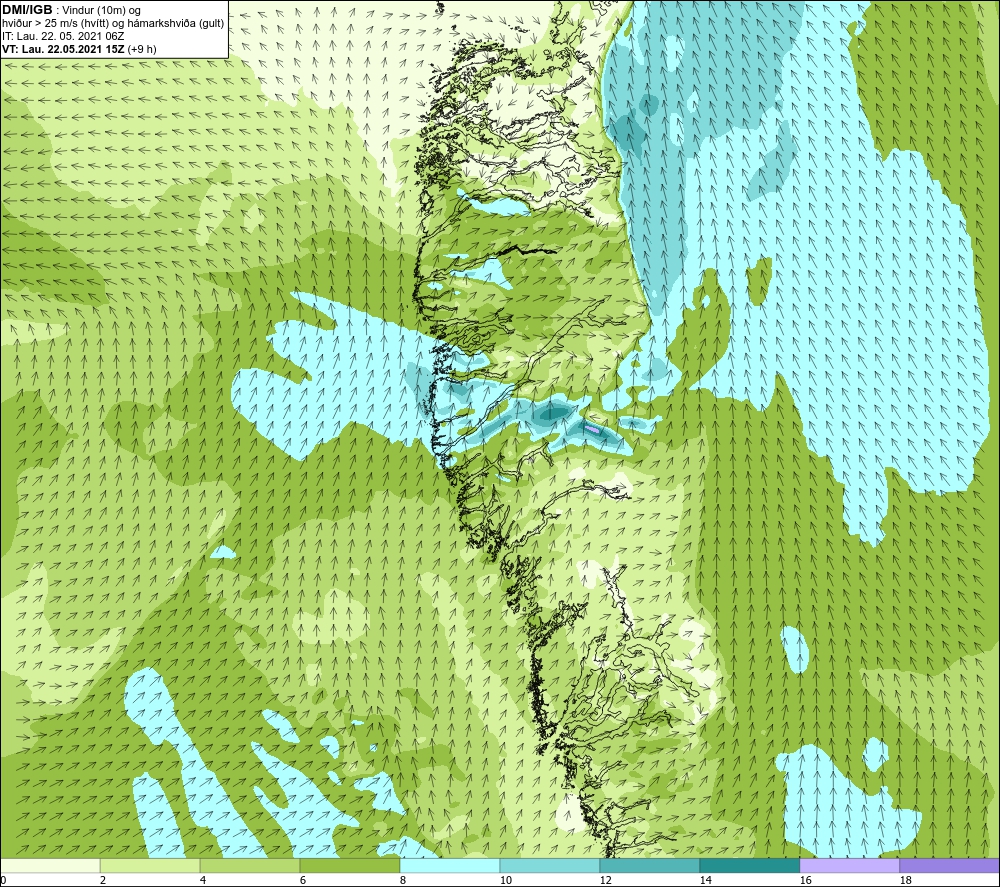Click the legend value '6'
The height and width of the screenshot is (887, 1000).
(x=303, y=881)
